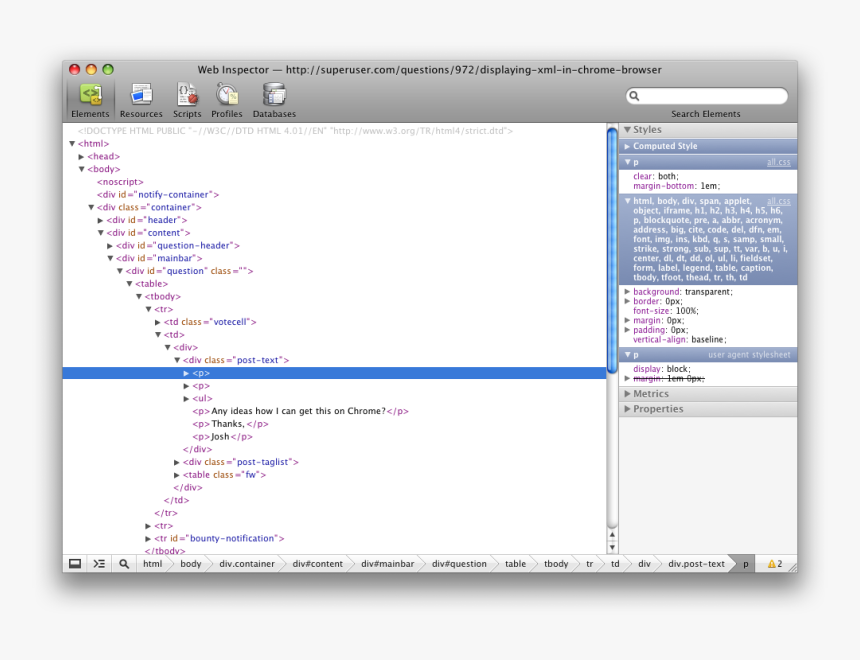Open the all.css stylesheet link
This screenshot has width=860, height=660.
tap(778, 161)
